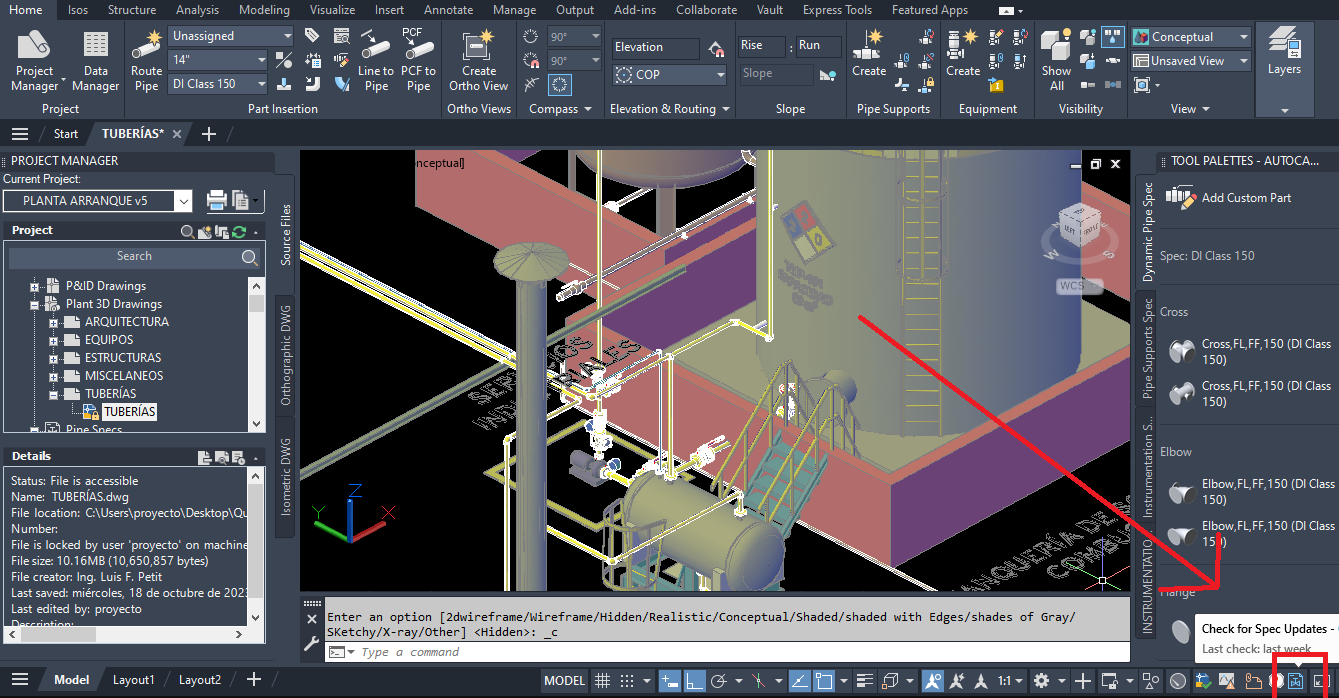This screenshot has height=698, width=1339.
Task: Toggle the MODEL space status button
Action: (x=564, y=681)
